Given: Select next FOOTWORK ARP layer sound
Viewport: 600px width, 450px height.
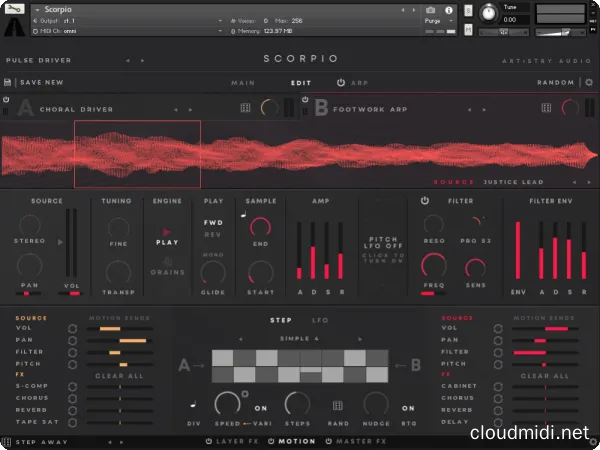Looking at the screenshot, I should point(484,110).
